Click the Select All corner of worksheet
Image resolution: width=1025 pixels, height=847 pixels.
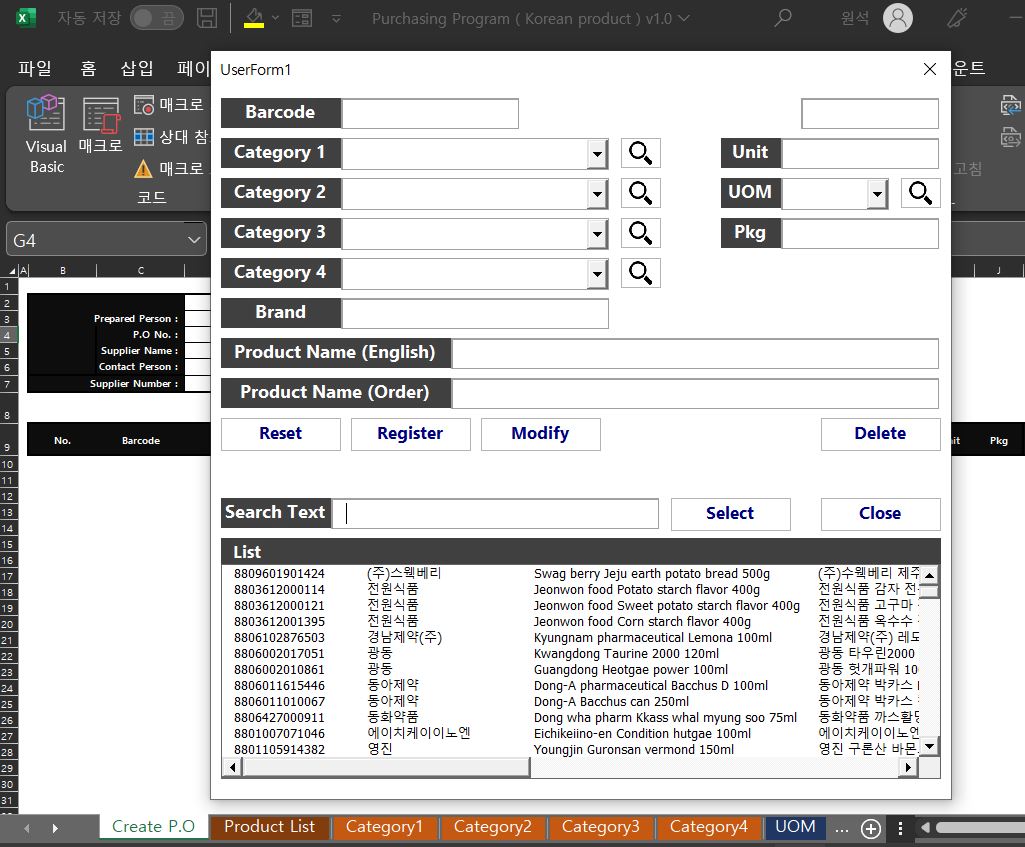[12, 270]
